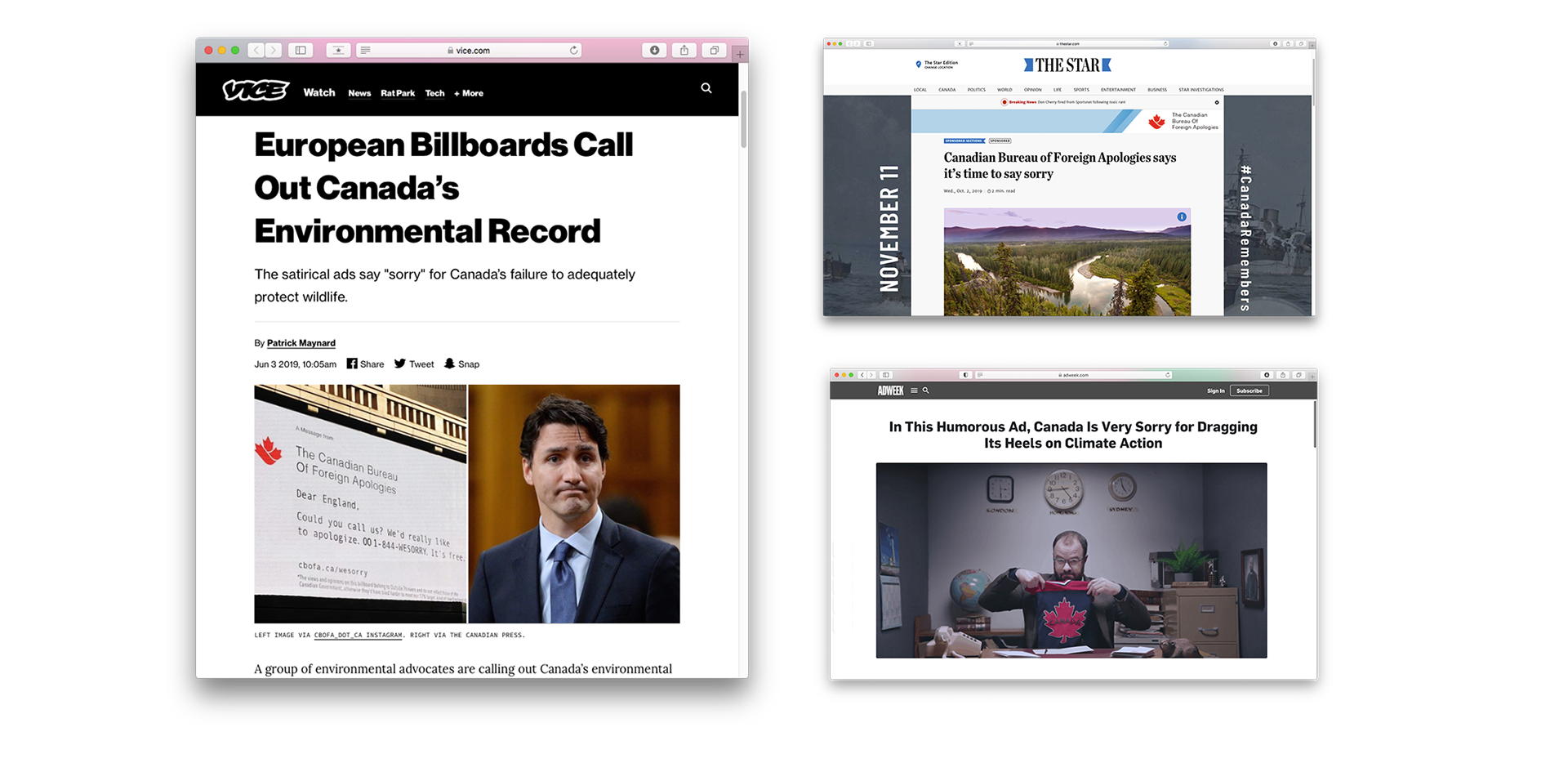
Task: Play the Adweek maple leaf ad video
Action: (1071, 560)
